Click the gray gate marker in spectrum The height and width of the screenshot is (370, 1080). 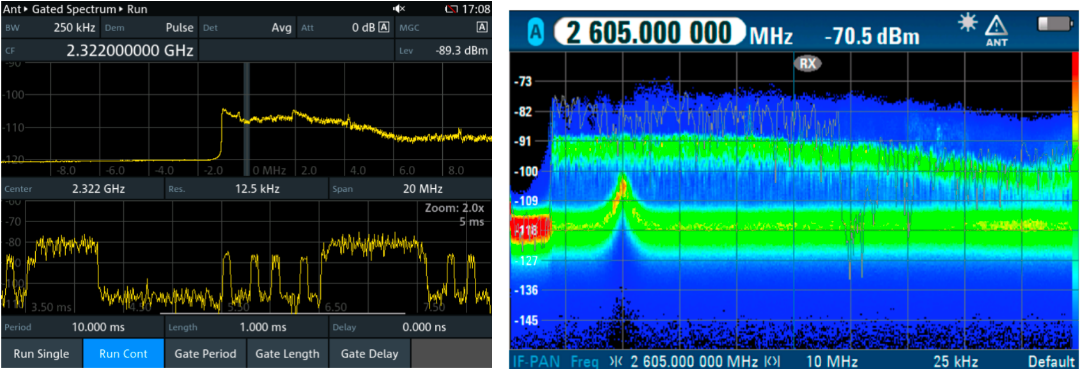[x=247, y=119]
